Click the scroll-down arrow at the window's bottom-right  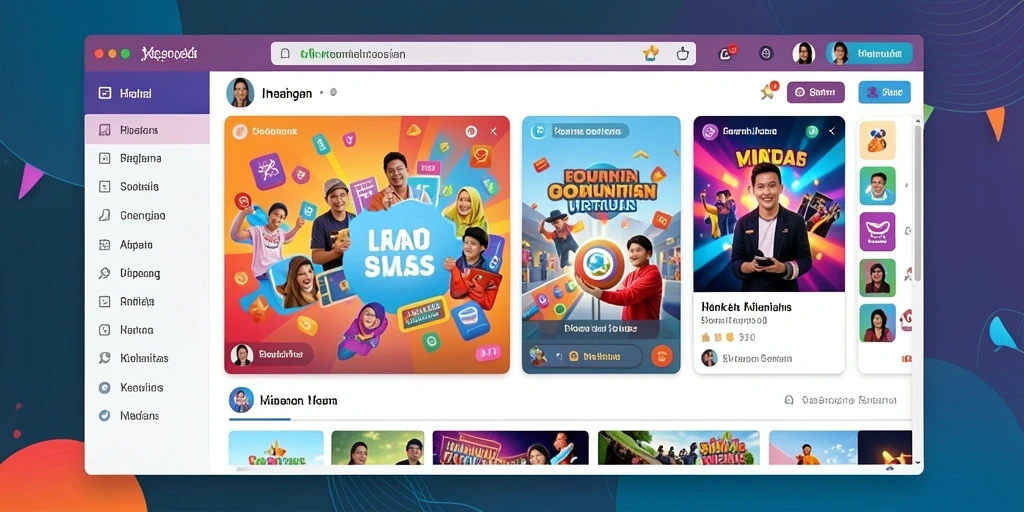[918, 461]
